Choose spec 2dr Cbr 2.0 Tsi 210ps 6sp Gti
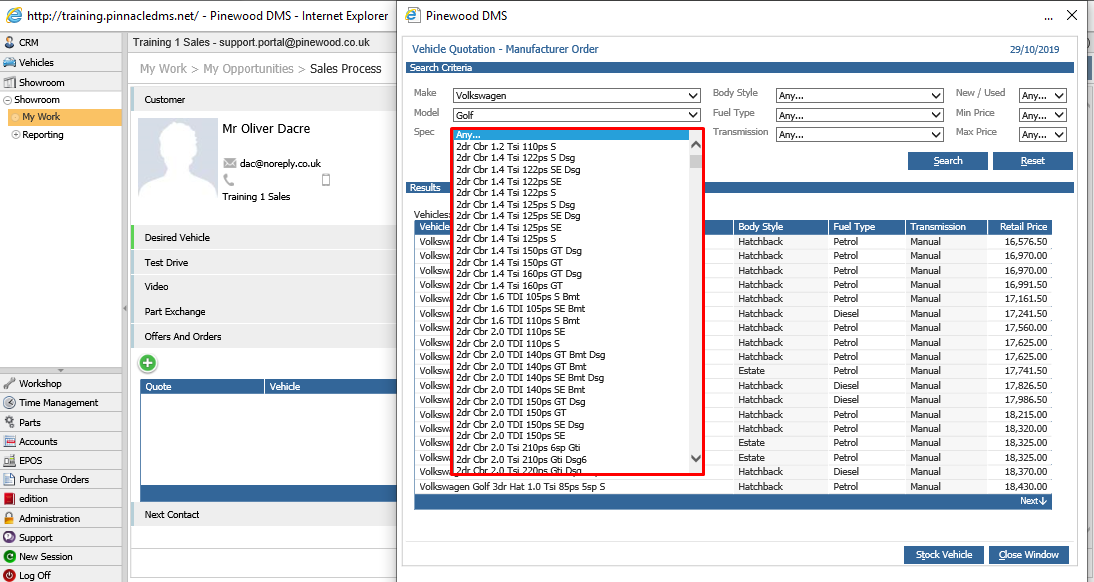This screenshot has height=582, width=1094. tap(571, 447)
